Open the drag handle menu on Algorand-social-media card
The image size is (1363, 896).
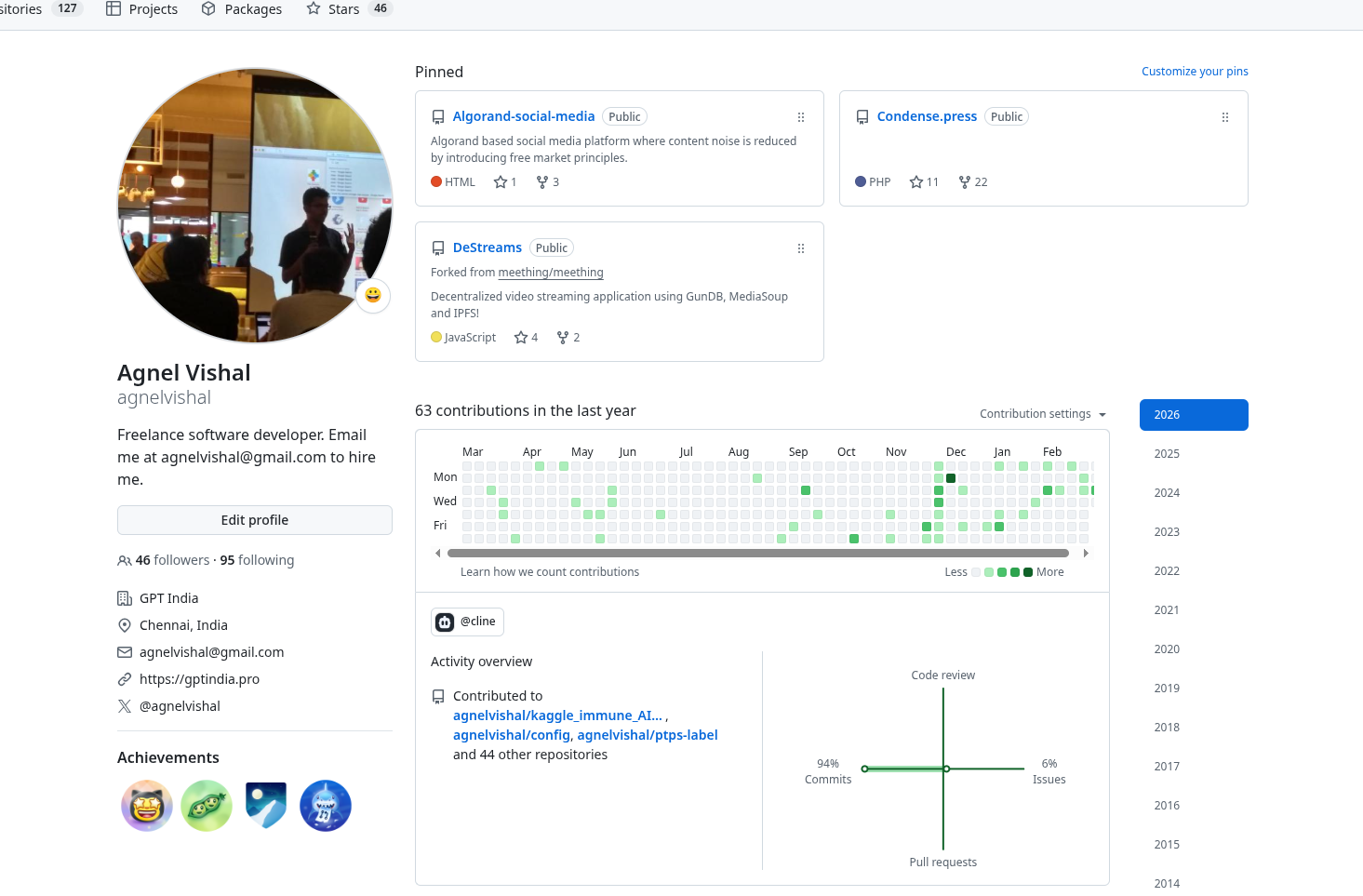[801, 117]
